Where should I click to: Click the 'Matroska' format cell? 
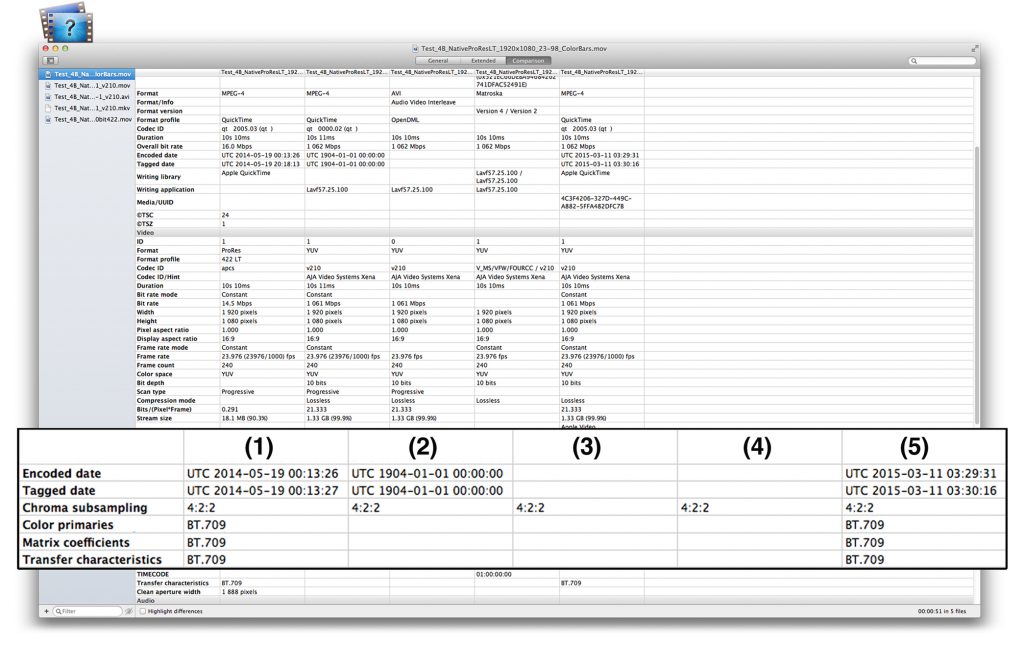(489, 93)
